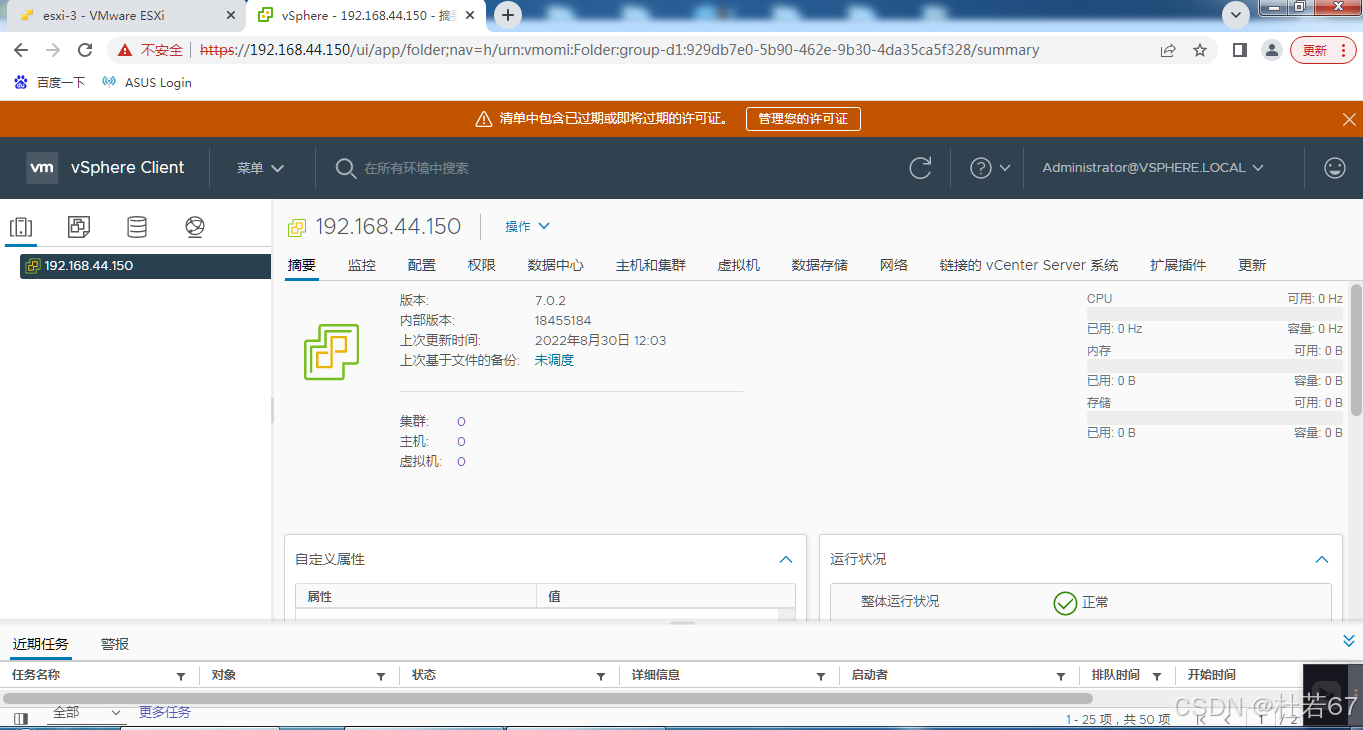The height and width of the screenshot is (730, 1363).
Task: Open browser tab search chevron
Action: [x=1237, y=14]
